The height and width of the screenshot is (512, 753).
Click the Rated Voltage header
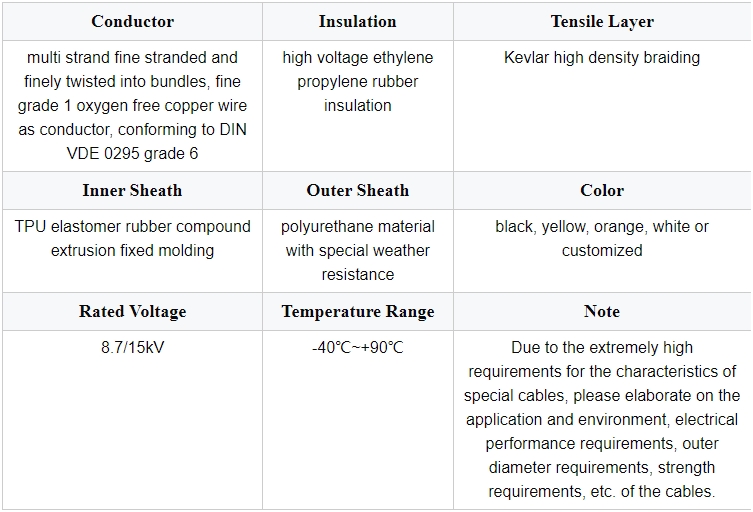(133, 312)
